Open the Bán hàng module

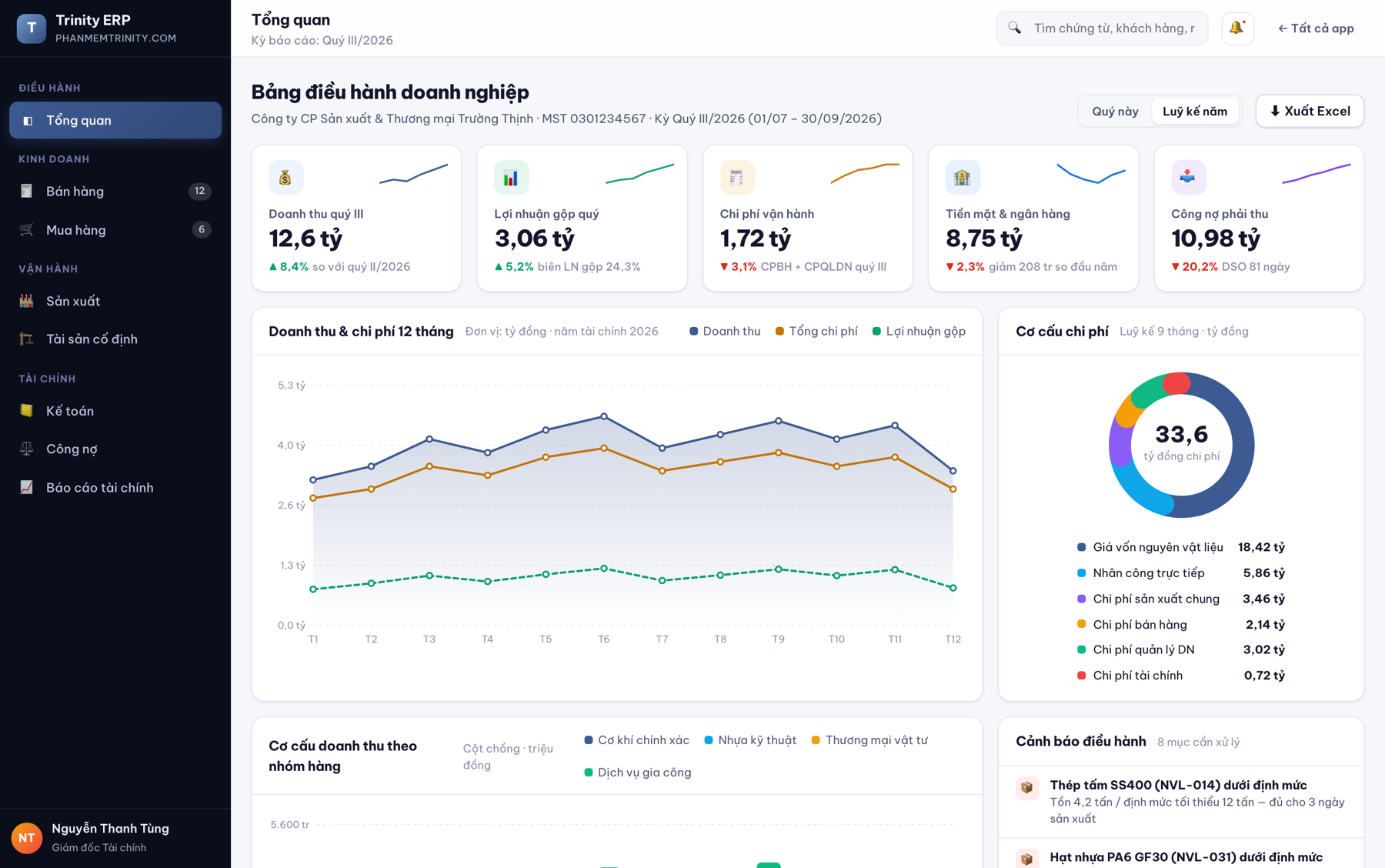(115, 191)
